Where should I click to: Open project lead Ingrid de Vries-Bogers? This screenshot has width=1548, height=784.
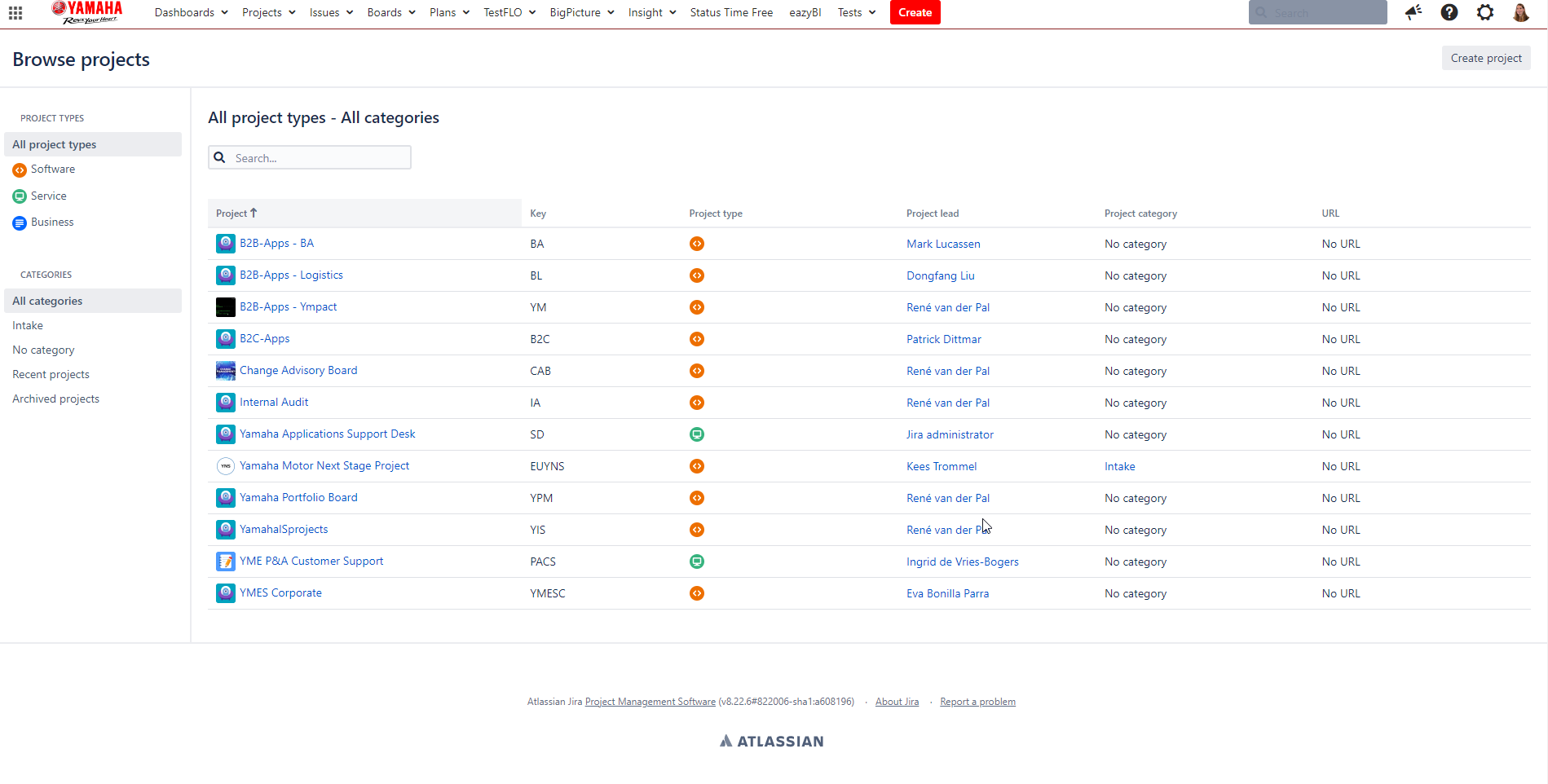point(962,562)
